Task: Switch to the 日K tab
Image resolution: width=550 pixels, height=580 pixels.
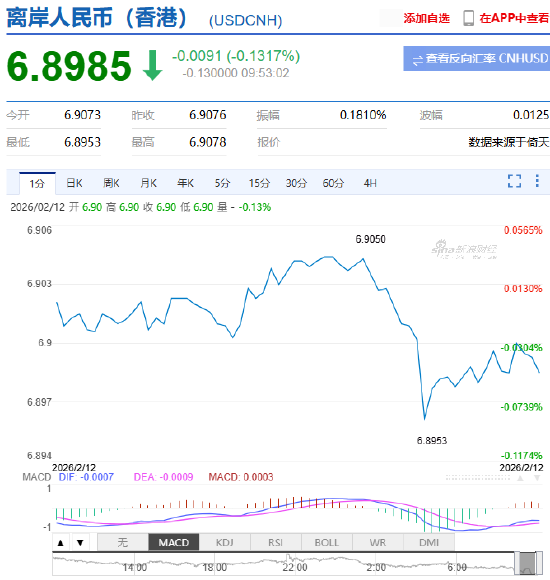Action: click(x=74, y=183)
